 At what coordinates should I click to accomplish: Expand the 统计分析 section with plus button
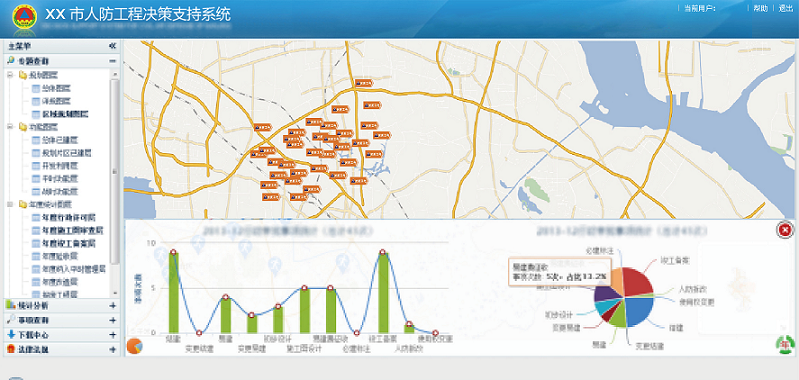pos(113,306)
